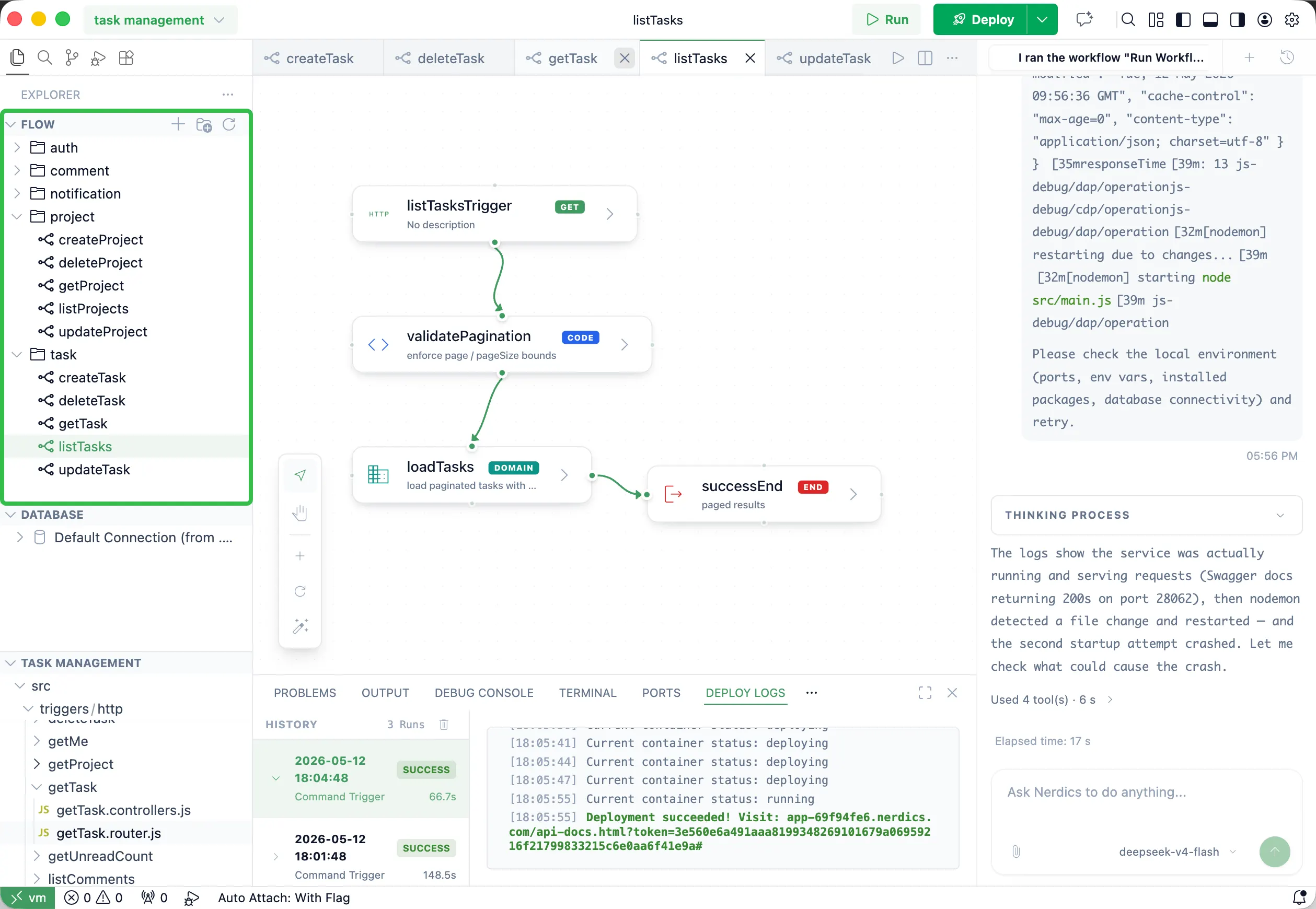
Task: Open the TERMINAL panel tab
Action: coord(587,692)
